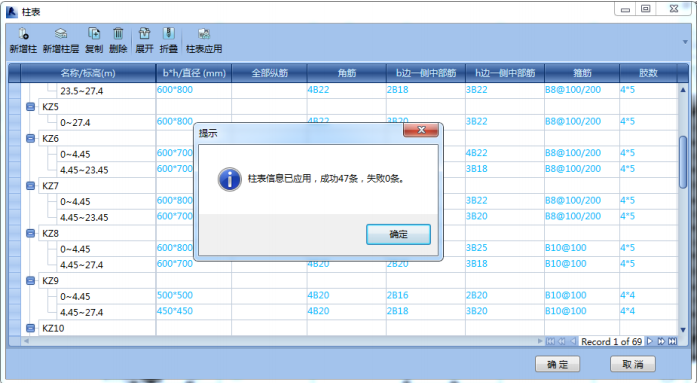Close the 提示 dialog with X button
Viewport: 699px width, 383px height.
tap(421, 130)
